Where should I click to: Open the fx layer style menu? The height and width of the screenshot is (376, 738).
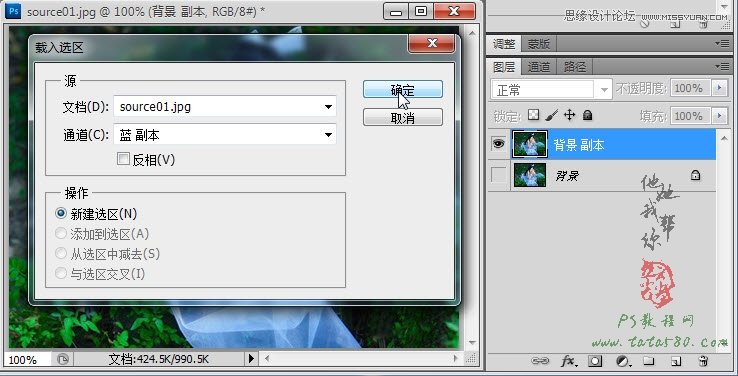(569, 361)
